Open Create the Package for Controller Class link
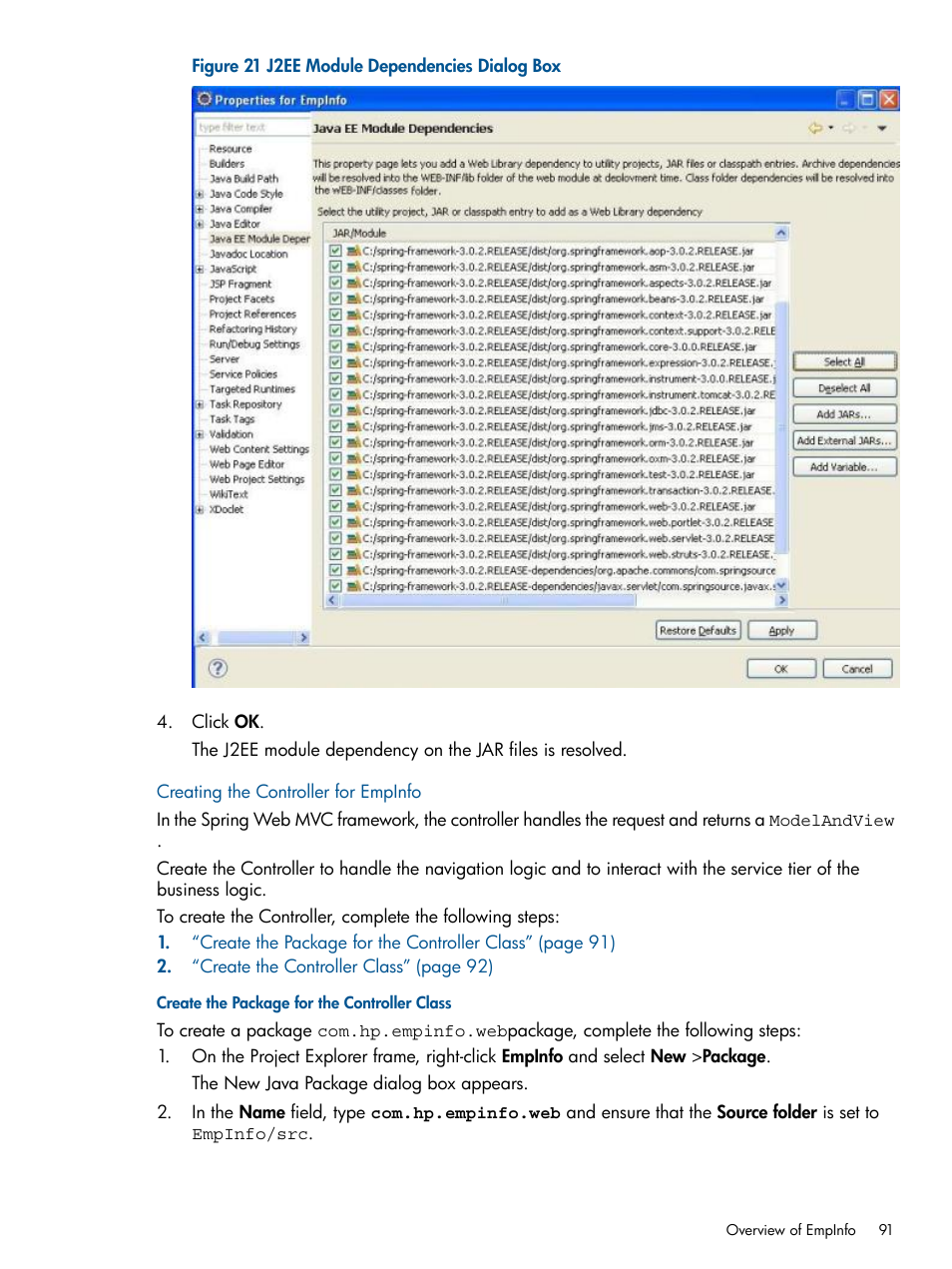This screenshot has height=1269, width=952. [x=403, y=943]
